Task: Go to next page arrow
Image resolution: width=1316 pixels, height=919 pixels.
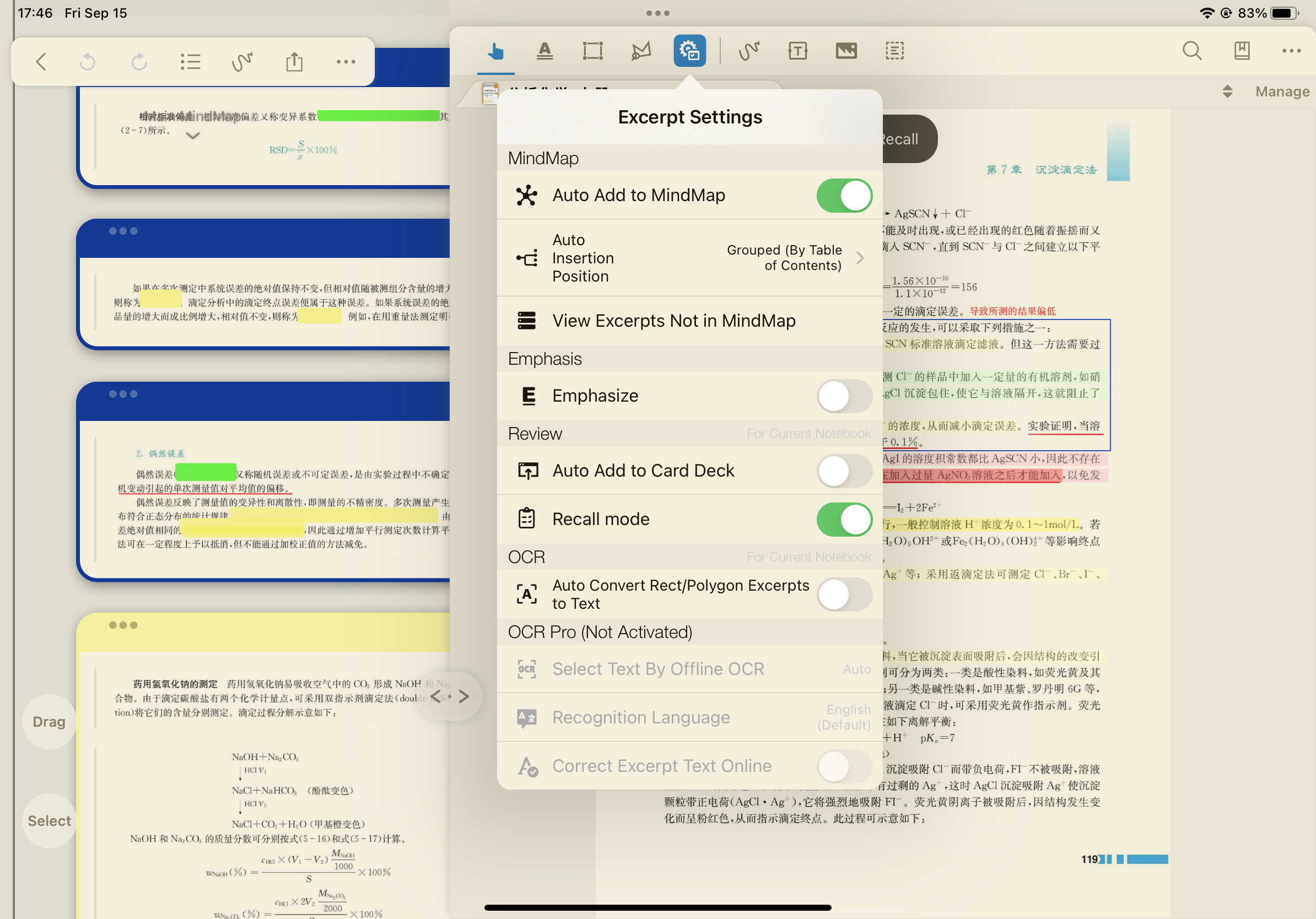Action: pos(463,697)
